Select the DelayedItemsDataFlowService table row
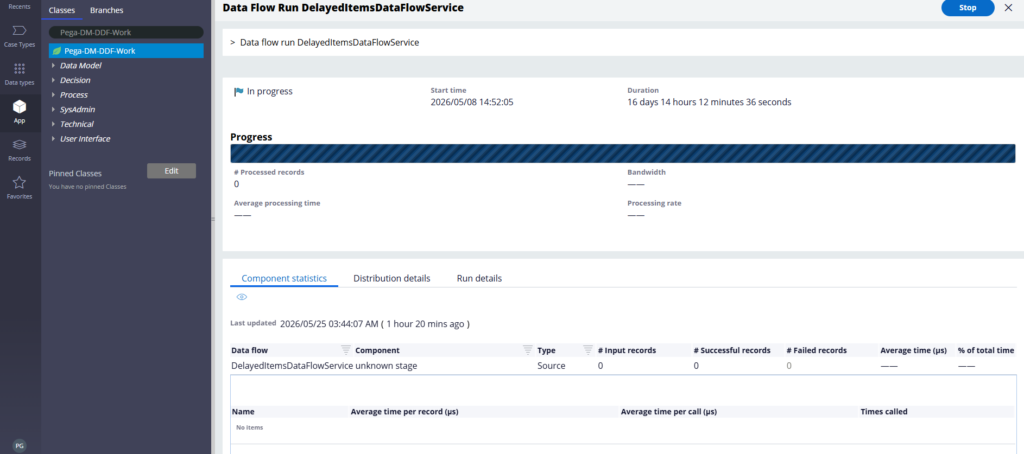The image size is (1024, 454). pos(622,366)
